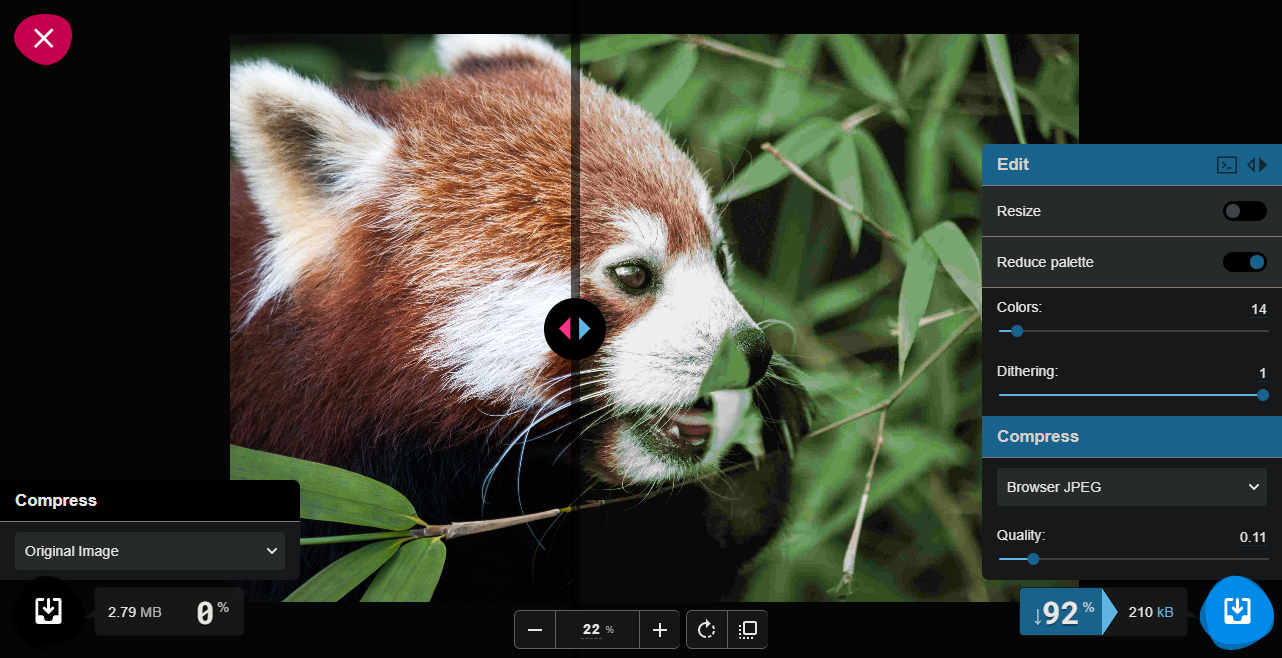Click the Quality value 0.11 field
Image resolution: width=1282 pixels, height=658 pixels.
coord(1252,537)
